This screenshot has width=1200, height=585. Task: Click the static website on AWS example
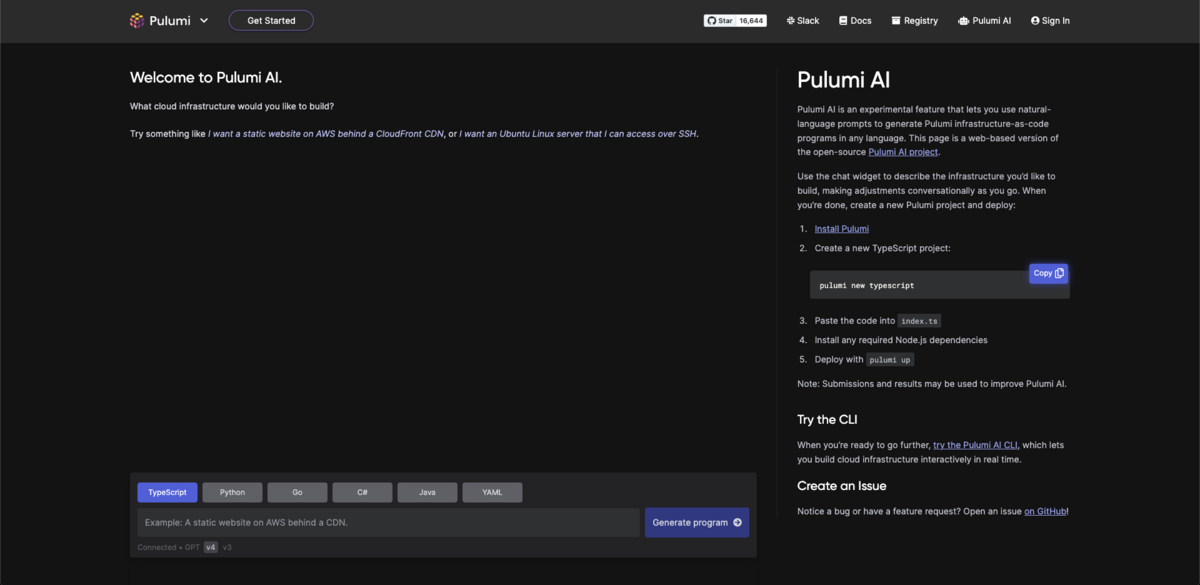(x=327, y=133)
